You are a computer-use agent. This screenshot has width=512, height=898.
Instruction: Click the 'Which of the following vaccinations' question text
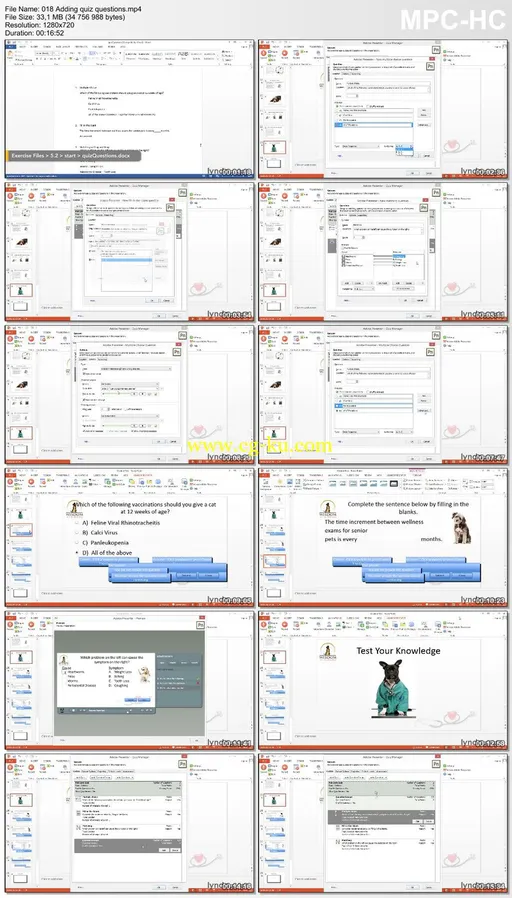[x=147, y=508]
